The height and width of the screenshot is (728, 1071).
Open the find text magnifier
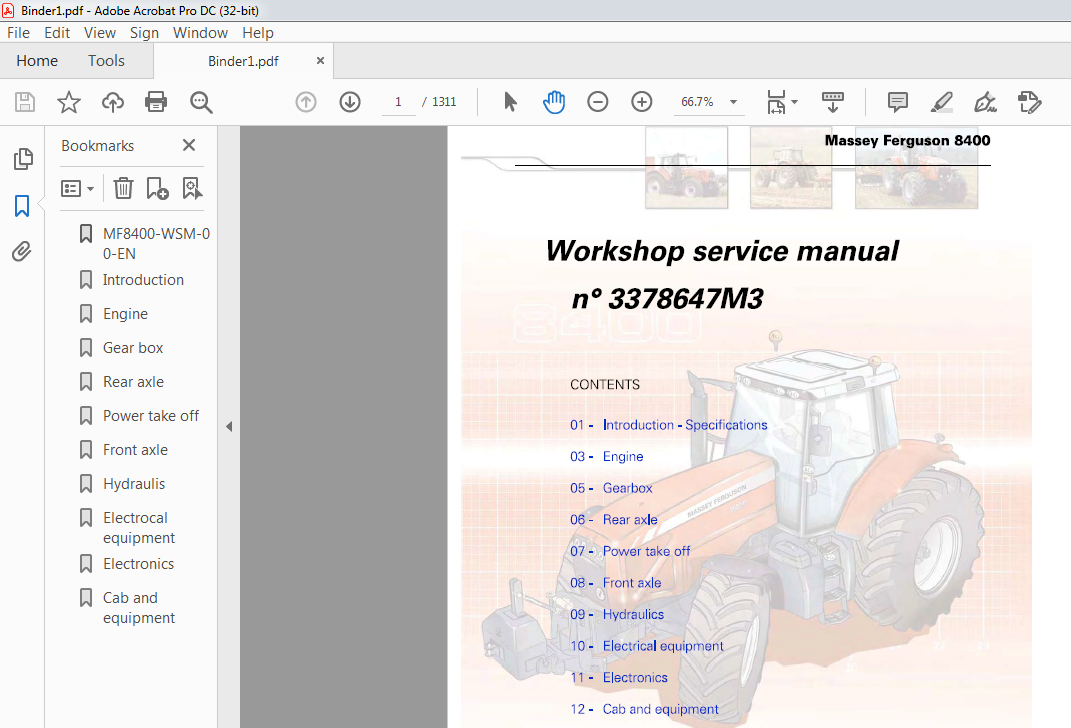pyautogui.click(x=201, y=102)
